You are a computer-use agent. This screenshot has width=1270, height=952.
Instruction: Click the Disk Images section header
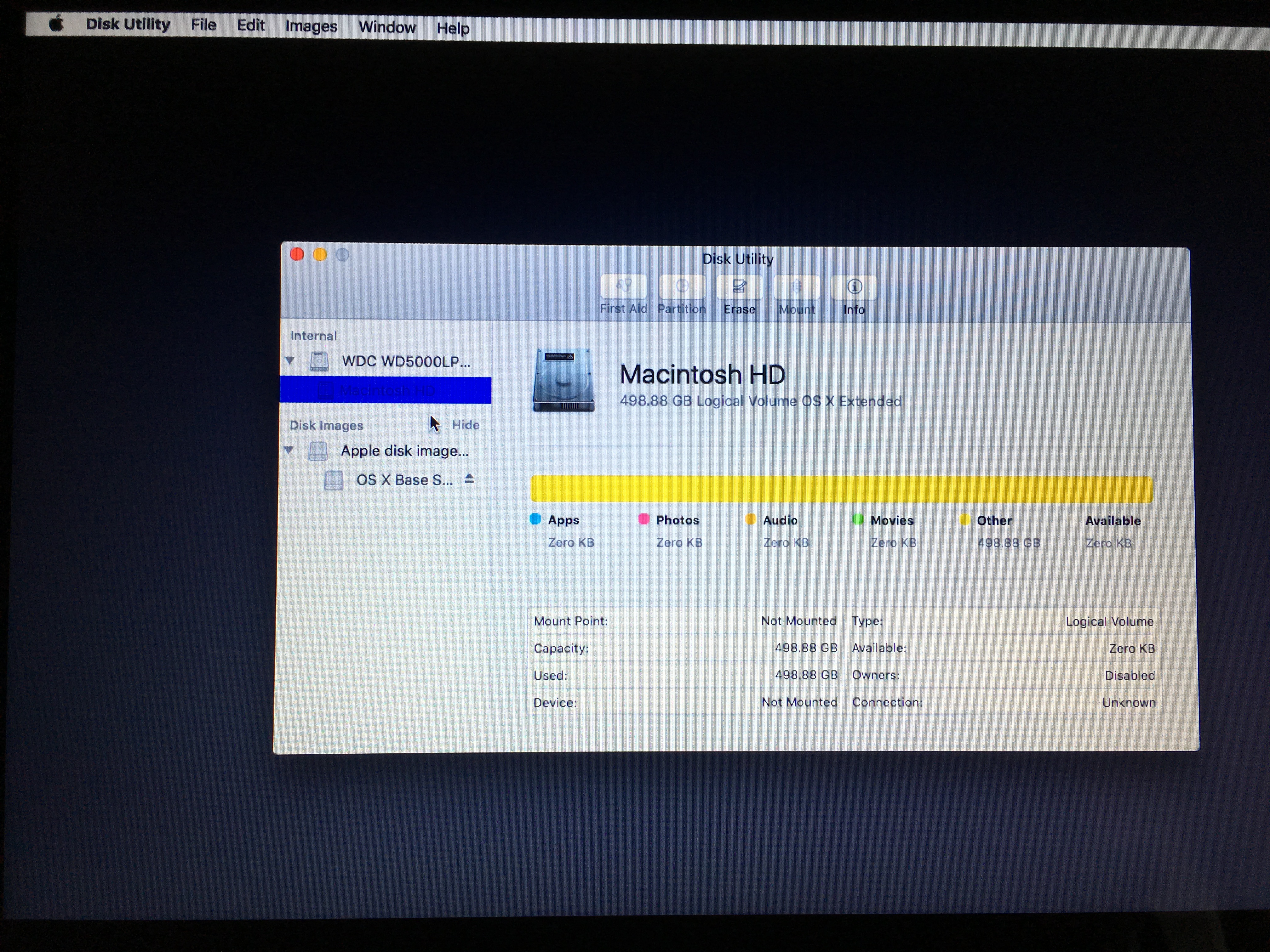(x=326, y=425)
